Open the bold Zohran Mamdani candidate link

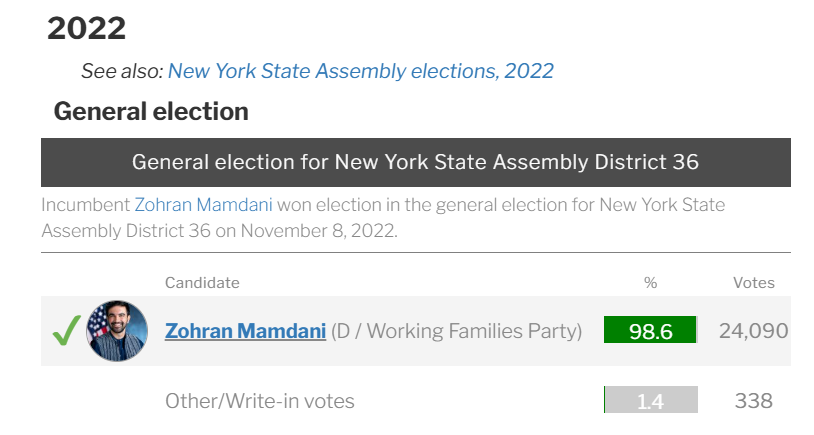click(245, 331)
